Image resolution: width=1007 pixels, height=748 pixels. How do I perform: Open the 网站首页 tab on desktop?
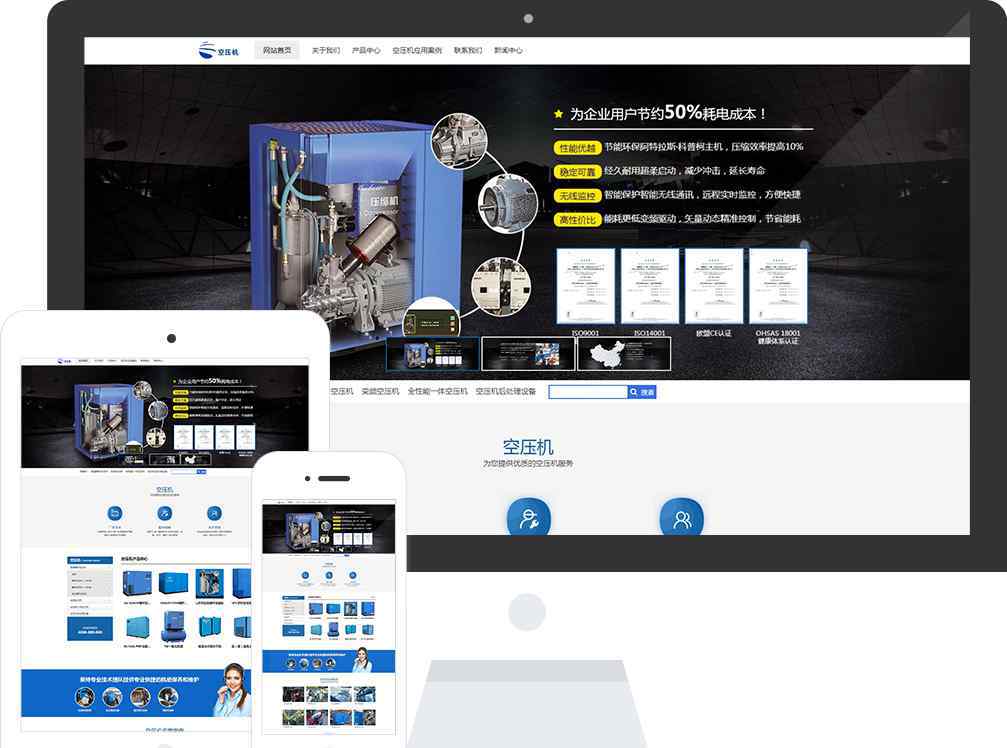coord(277,50)
